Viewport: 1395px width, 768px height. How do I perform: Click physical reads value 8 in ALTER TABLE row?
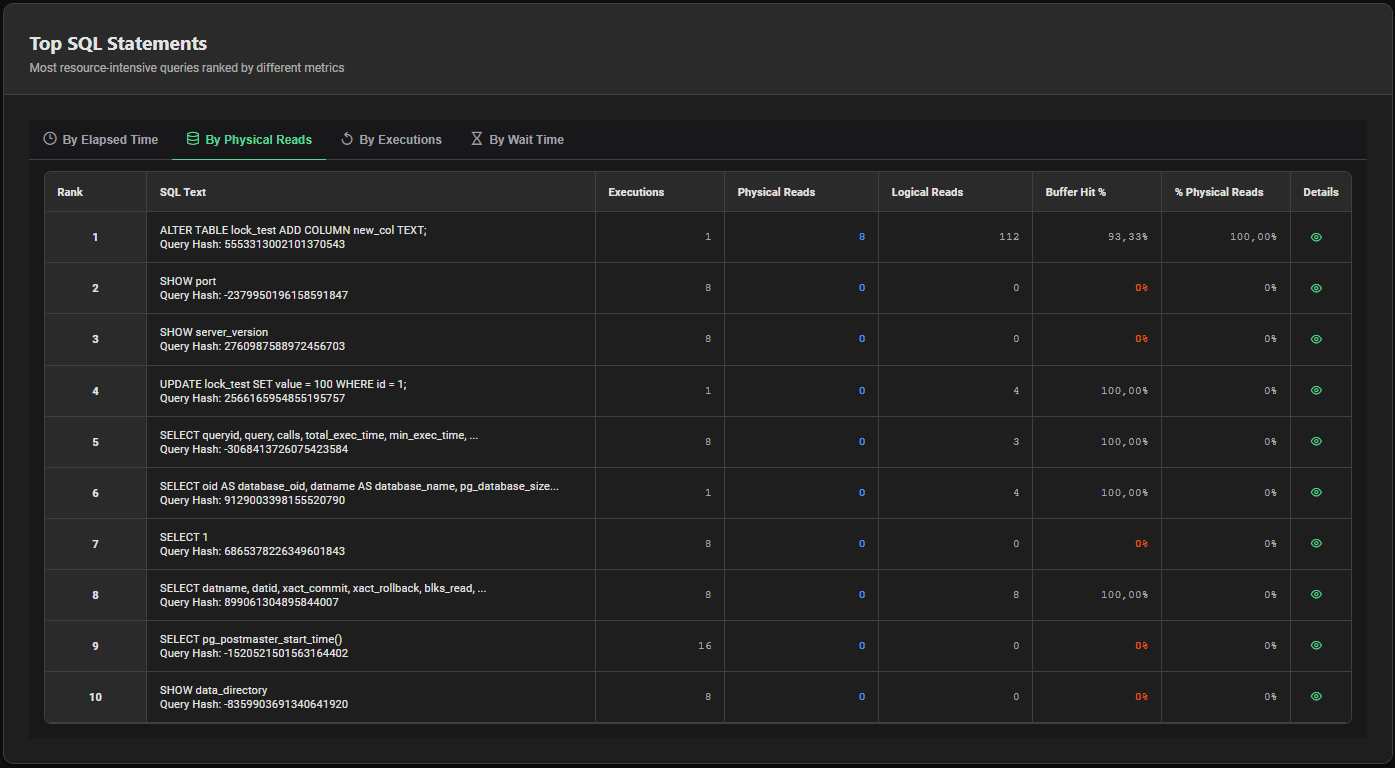pyautogui.click(x=861, y=237)
